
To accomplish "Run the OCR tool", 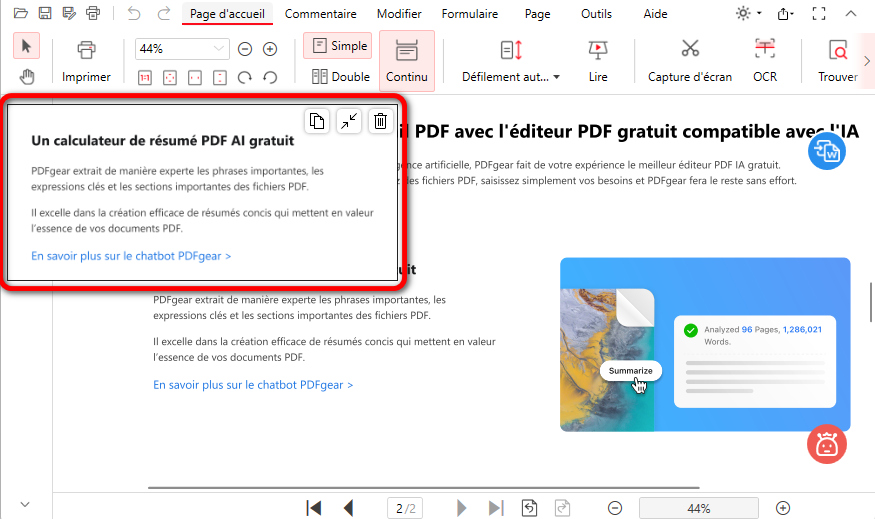I will 765,61.
